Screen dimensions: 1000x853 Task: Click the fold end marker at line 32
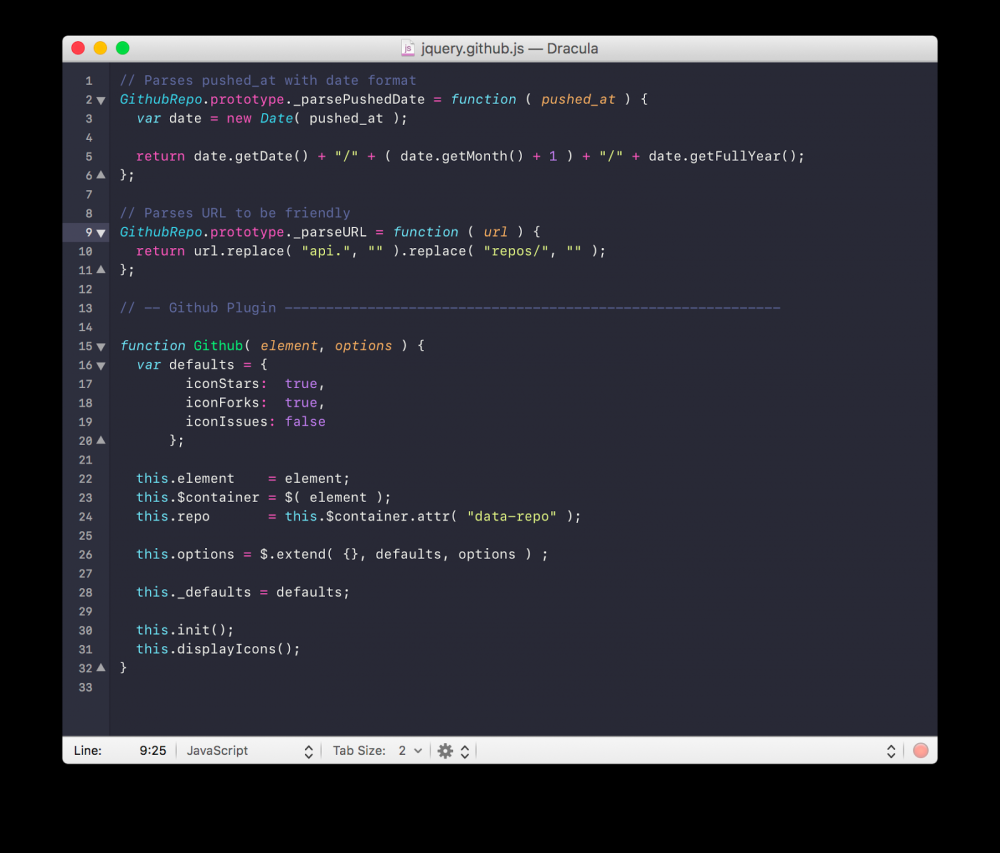(101, 667)
